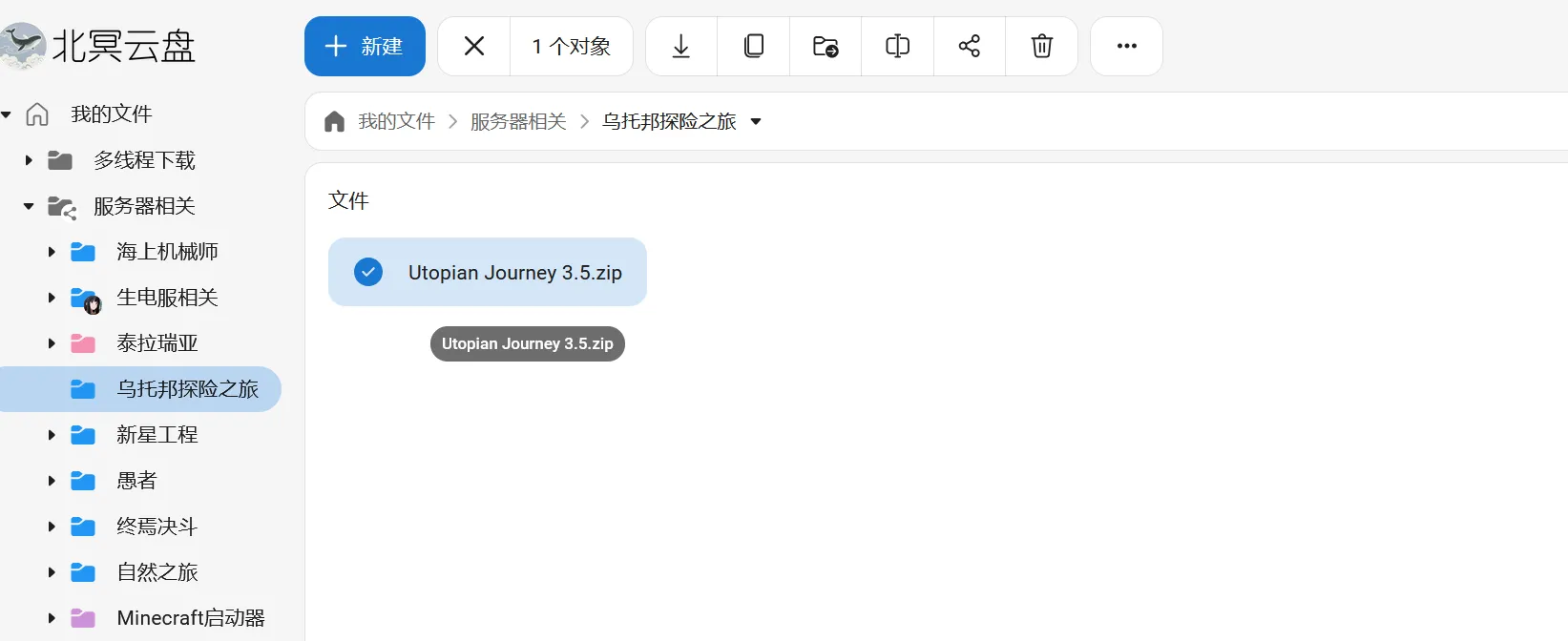1568x641 pixels.
Task: Select 我的文件 in the sidebar
Action: pyautogui.click(x=112, y=114)
